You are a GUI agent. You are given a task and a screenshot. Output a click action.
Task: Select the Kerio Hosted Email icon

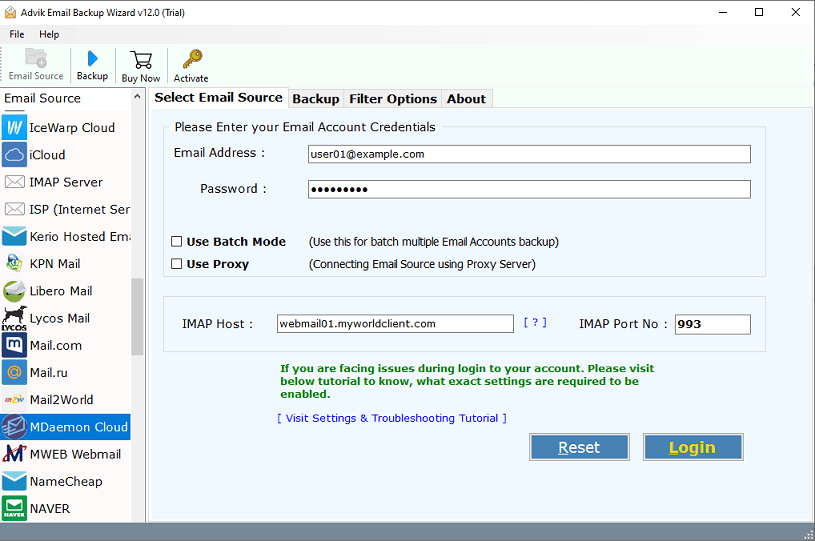point(14,236)
